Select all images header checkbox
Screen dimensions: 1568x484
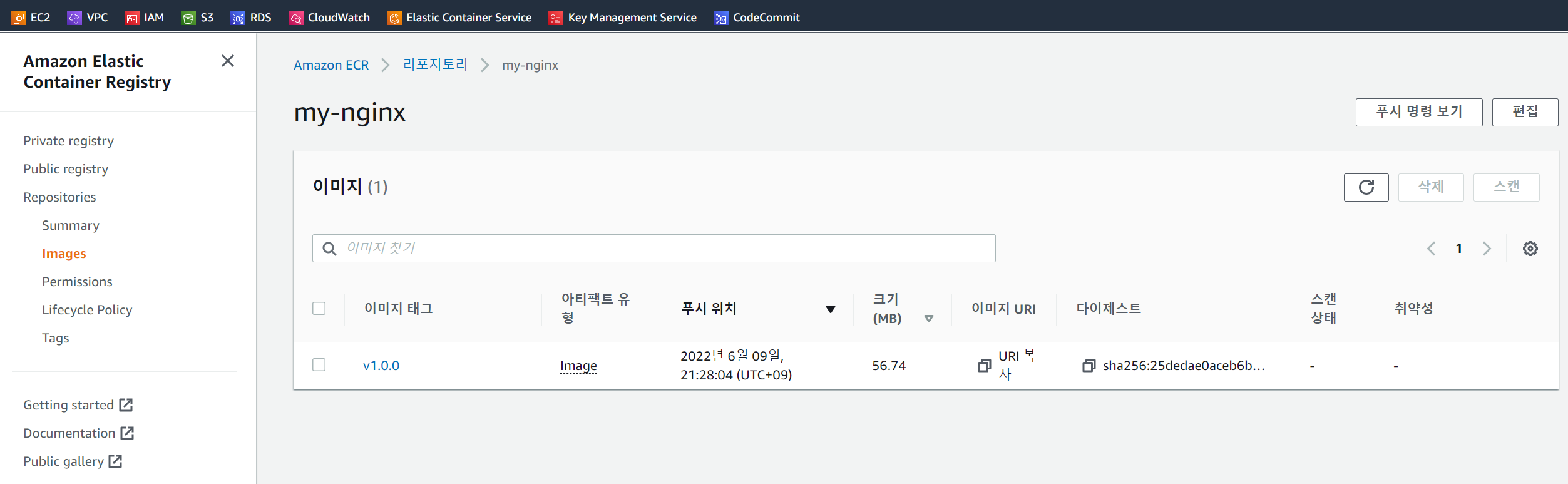(x=319, y=309)
